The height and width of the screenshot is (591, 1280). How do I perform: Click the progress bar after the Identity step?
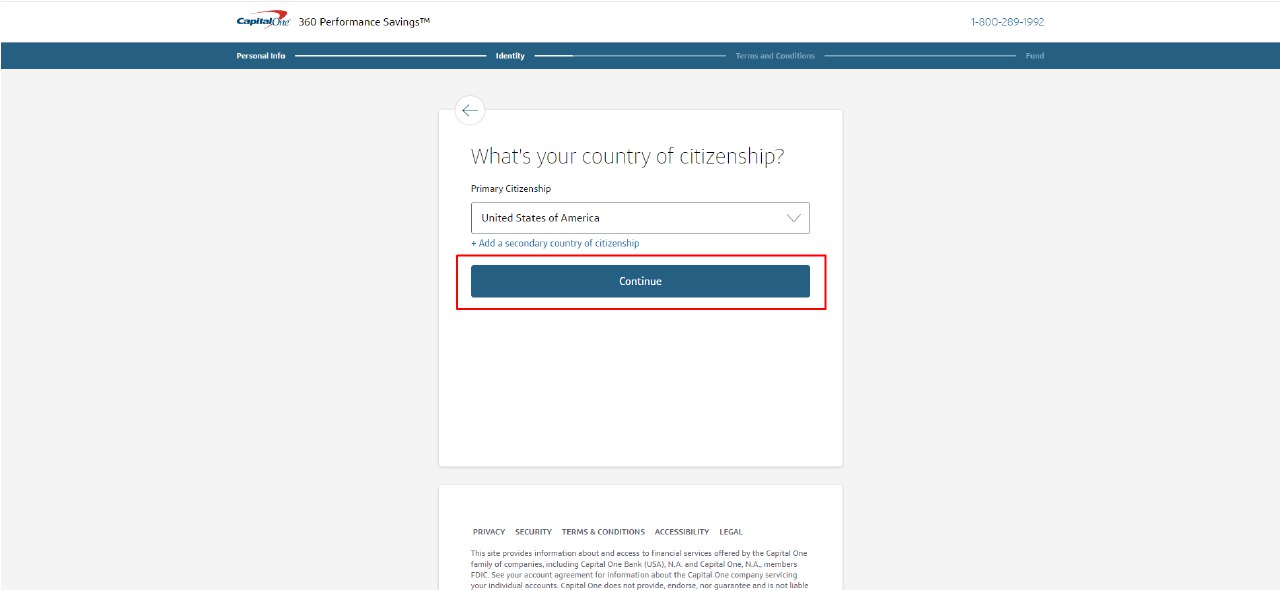tap(630, 56)
